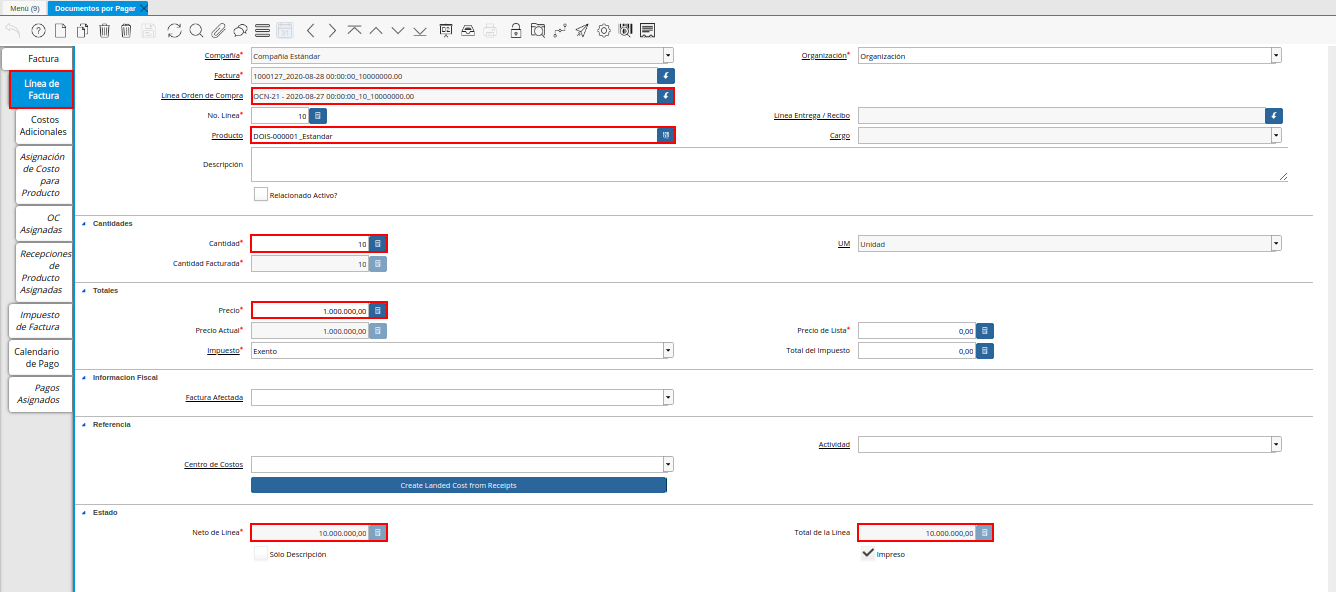Click into the Descripción text area
This screenshot has height=592, width=1336.
click(x=769, y=165)
